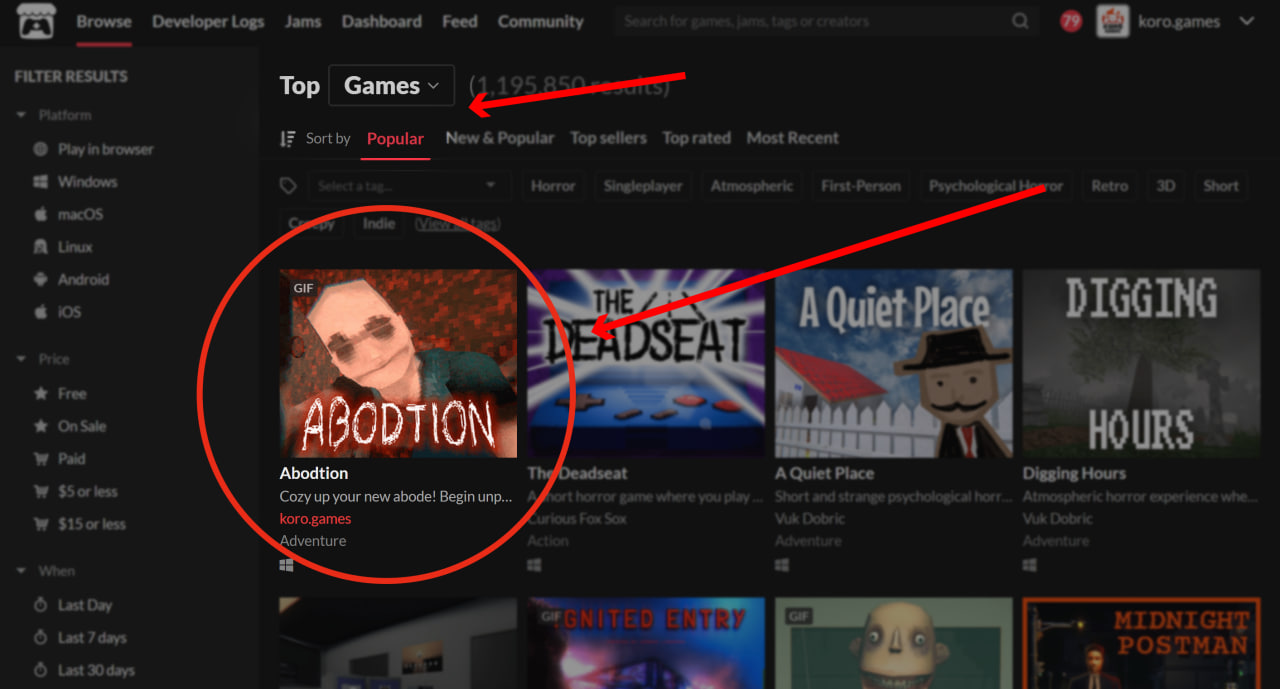This screenshot has height=689, width=1280.
Task: Open the Digging Hours thumbnail
Action: 1141,363
